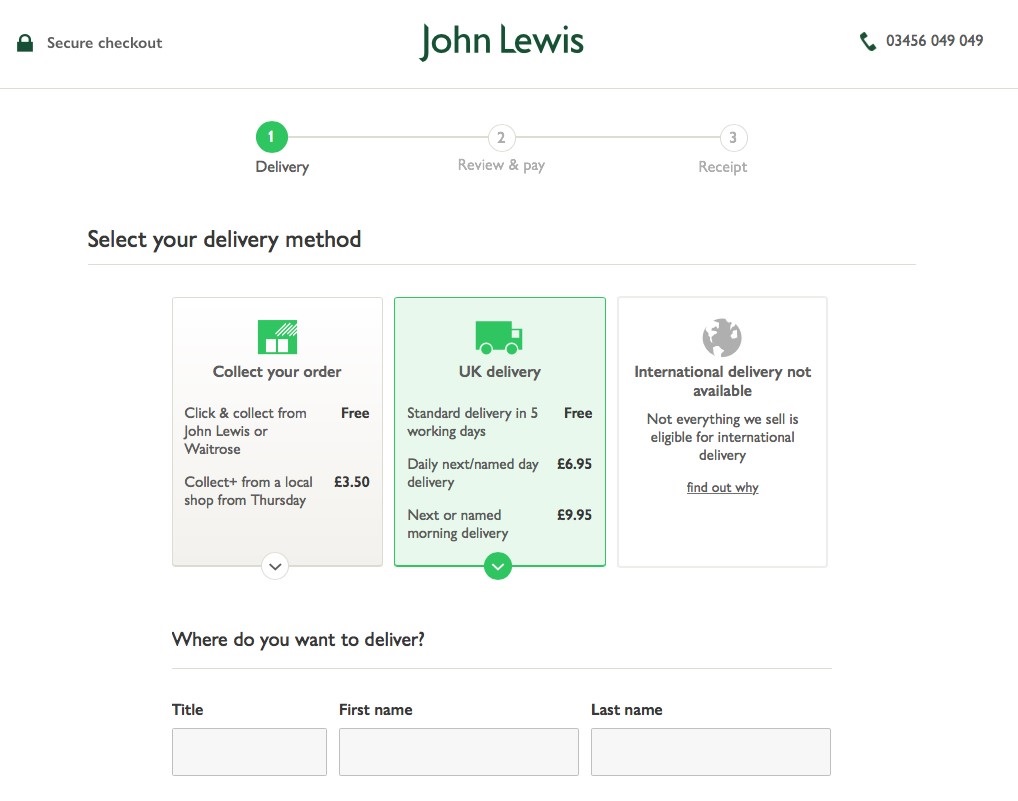Click the Last name input field
This screenshot has width=1018, height=801.
[711, 752]
